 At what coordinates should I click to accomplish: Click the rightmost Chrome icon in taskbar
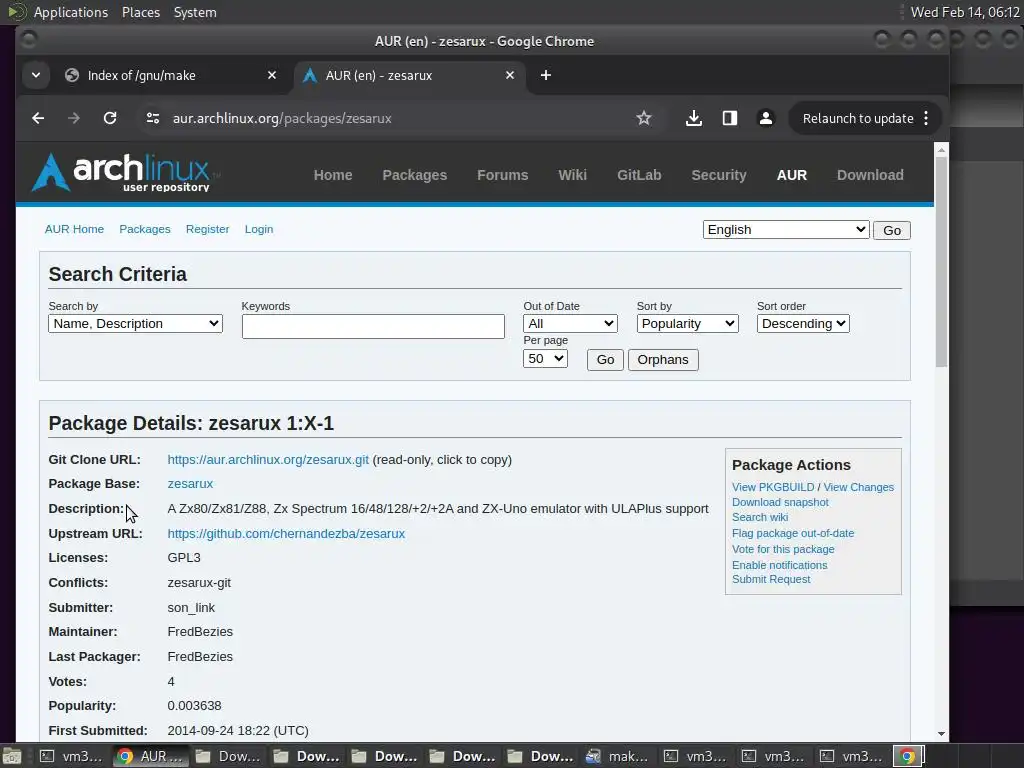click(907, 756)
